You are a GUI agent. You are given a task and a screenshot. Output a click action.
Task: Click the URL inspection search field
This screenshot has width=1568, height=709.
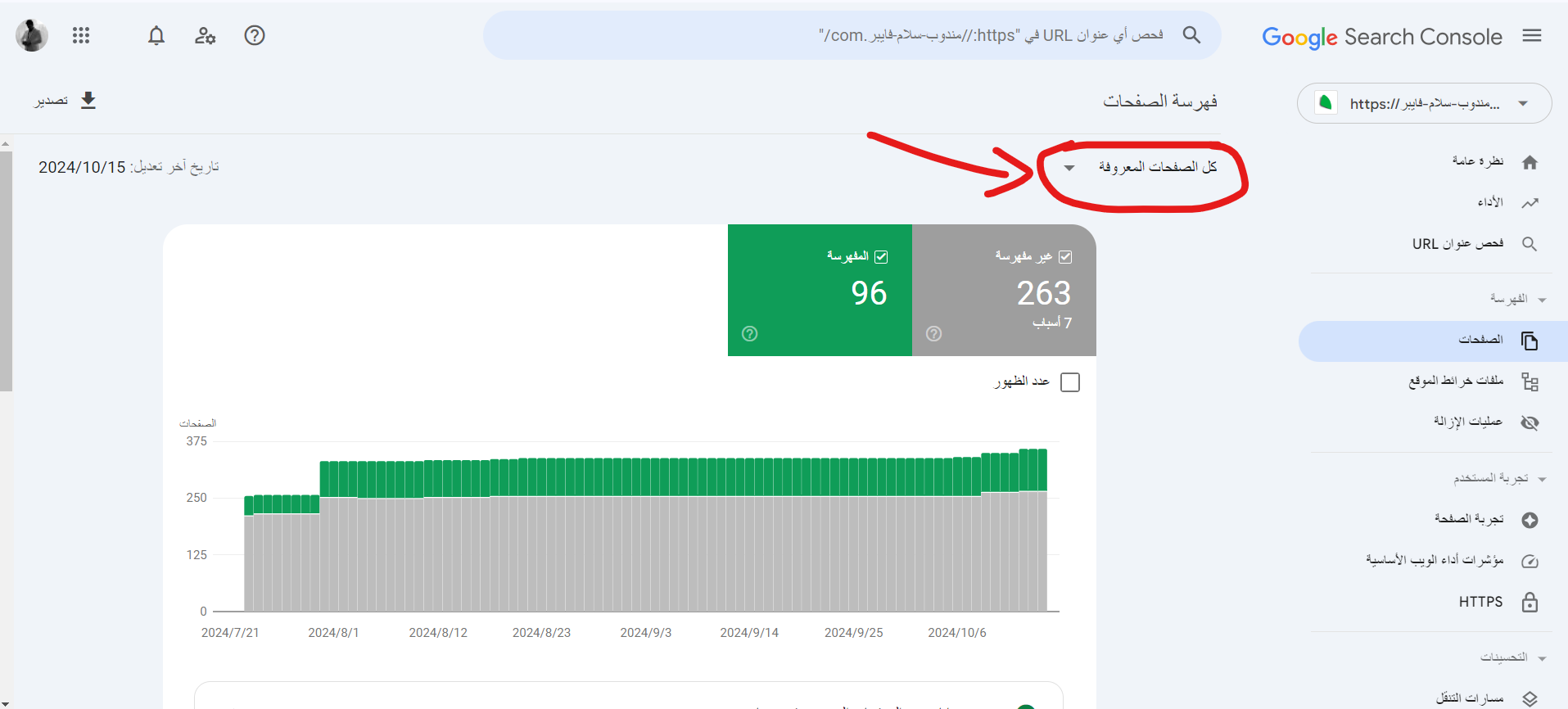pos(852,35)
